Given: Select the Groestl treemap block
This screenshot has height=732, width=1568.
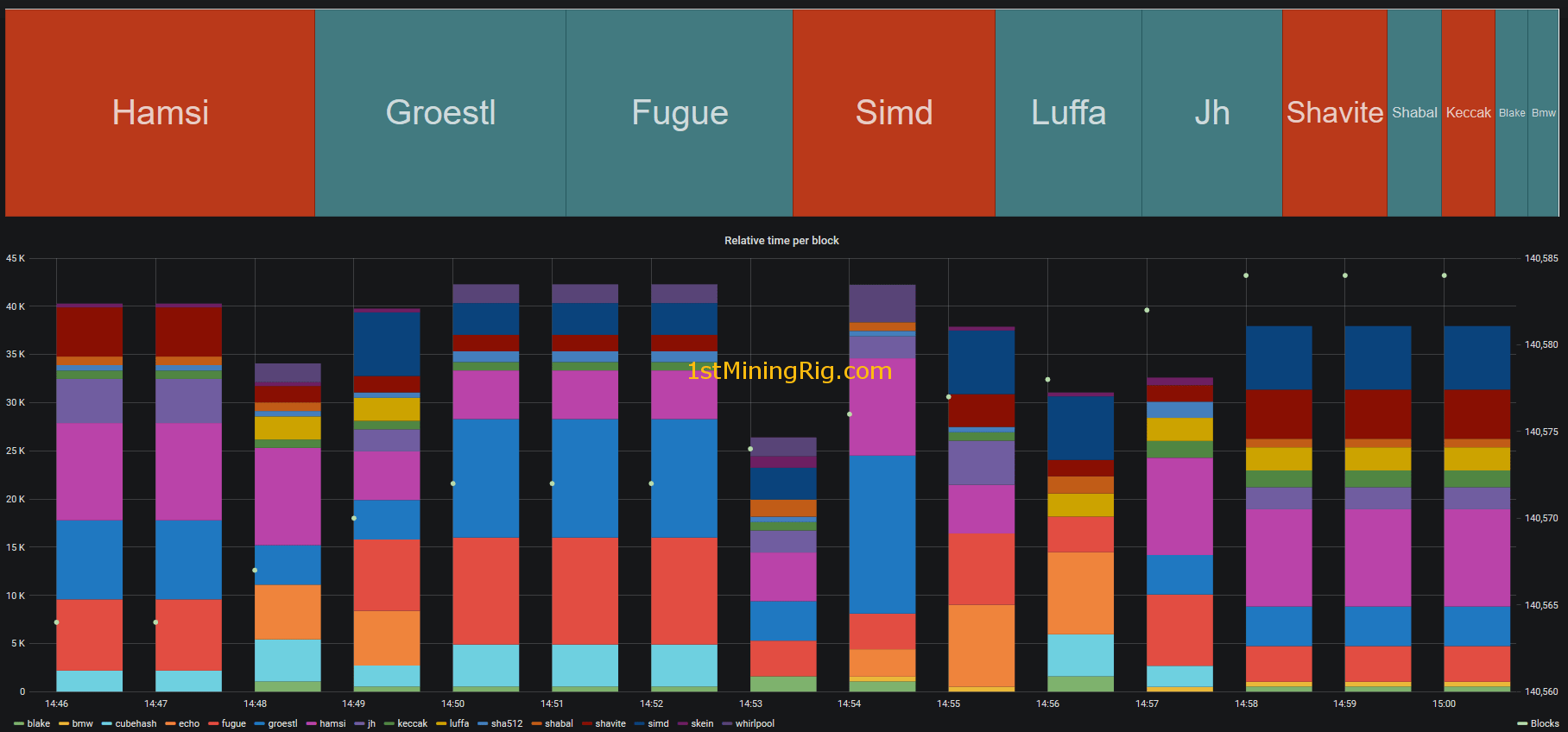Looking at the screenshot, I should pyautogui.click(x=440, y=112).
